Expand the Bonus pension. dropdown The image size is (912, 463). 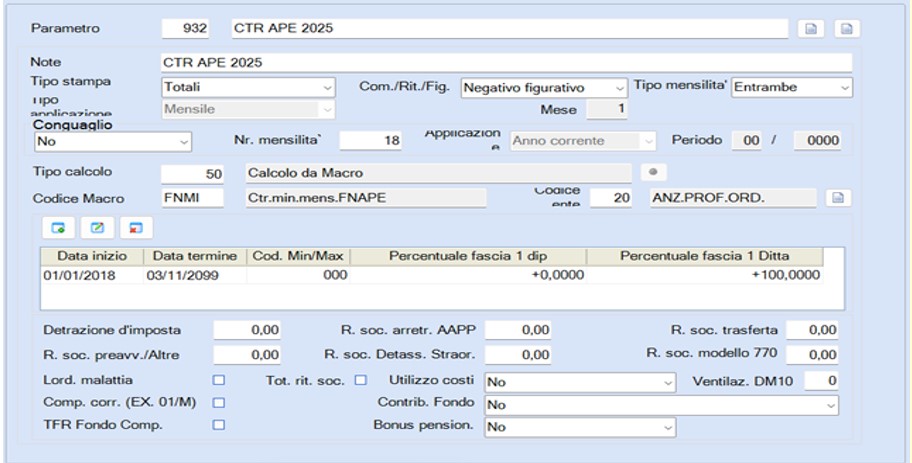click(x=580, y=427)
